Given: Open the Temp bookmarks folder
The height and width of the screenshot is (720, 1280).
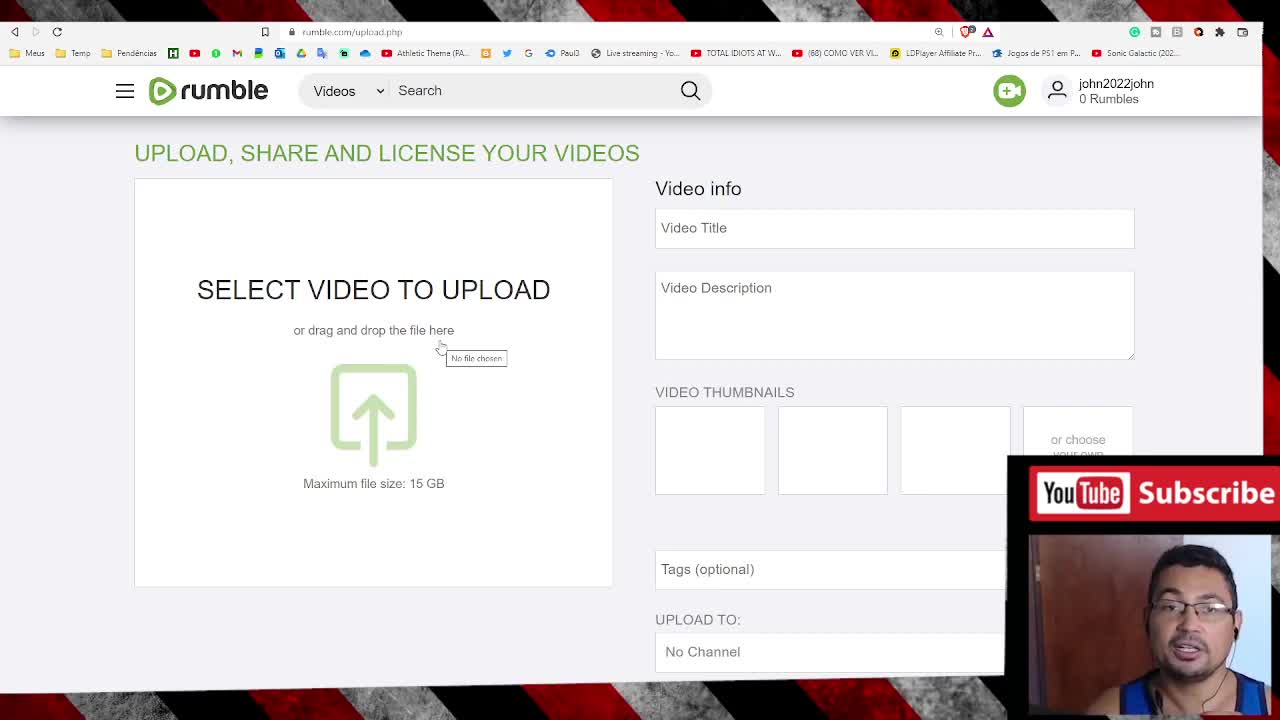Looking at the screenshot, I should click(73, 53).
